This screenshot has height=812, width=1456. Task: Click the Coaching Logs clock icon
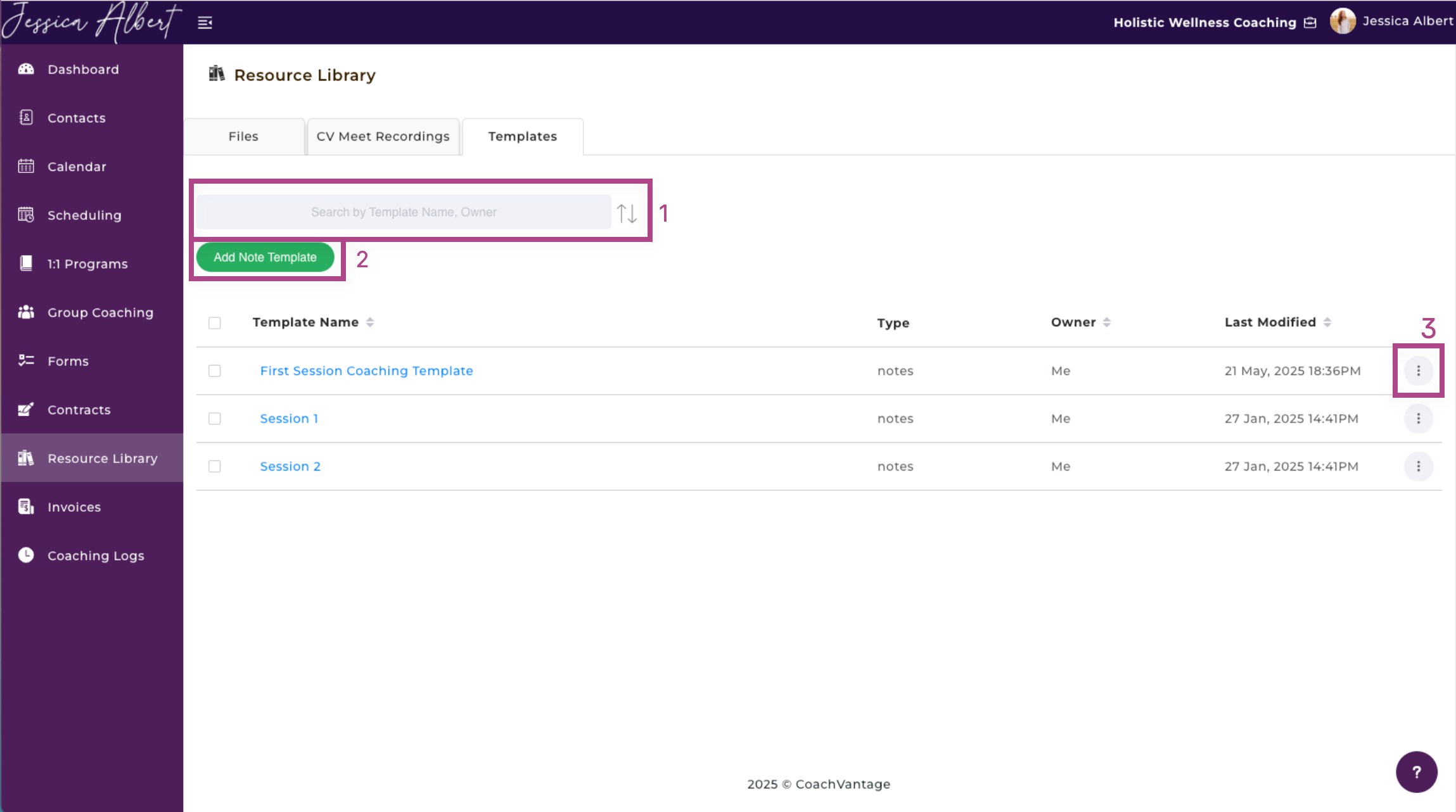tap(26, 555)
